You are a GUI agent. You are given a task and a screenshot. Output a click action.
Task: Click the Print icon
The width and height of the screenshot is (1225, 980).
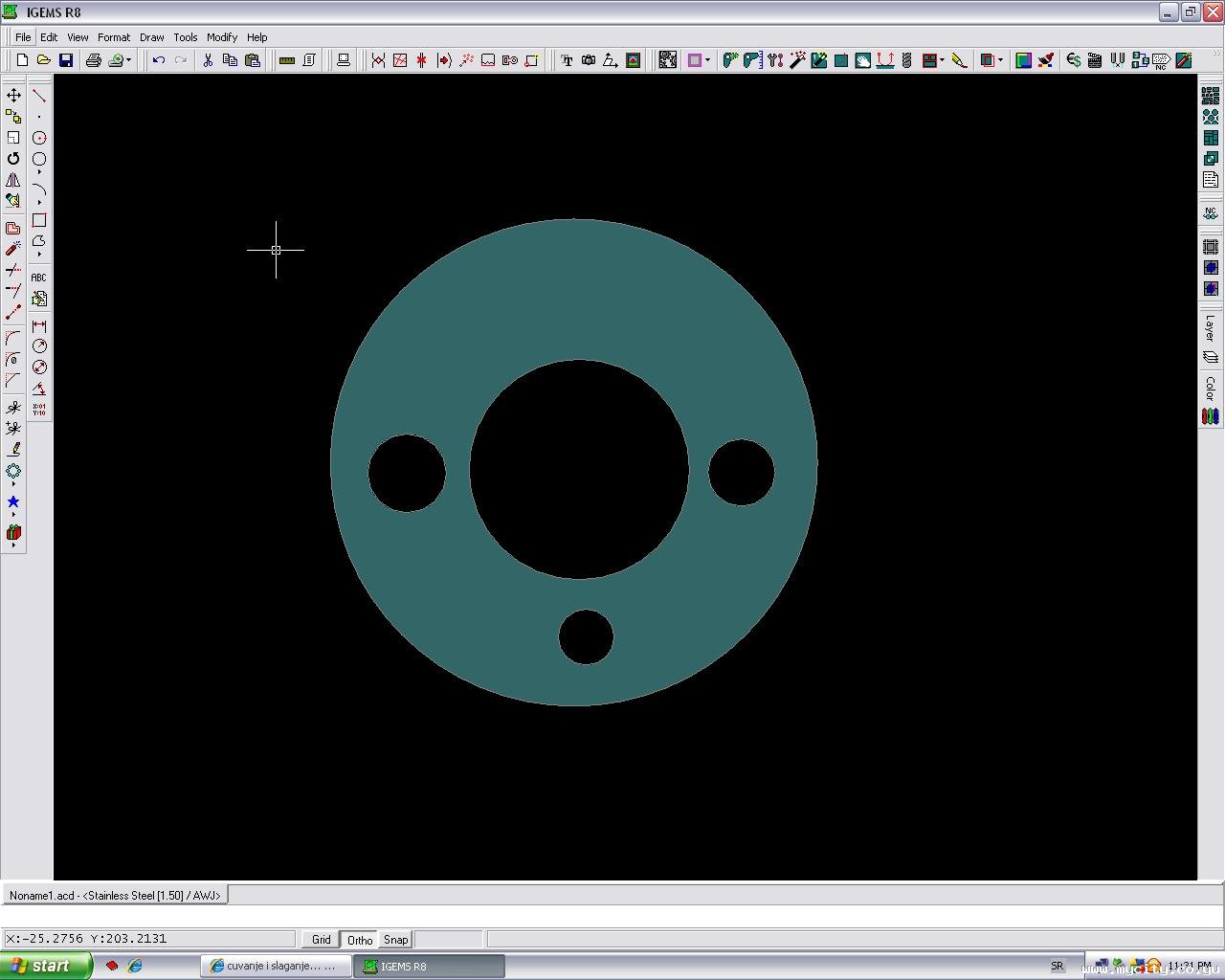tap(93, 60)
